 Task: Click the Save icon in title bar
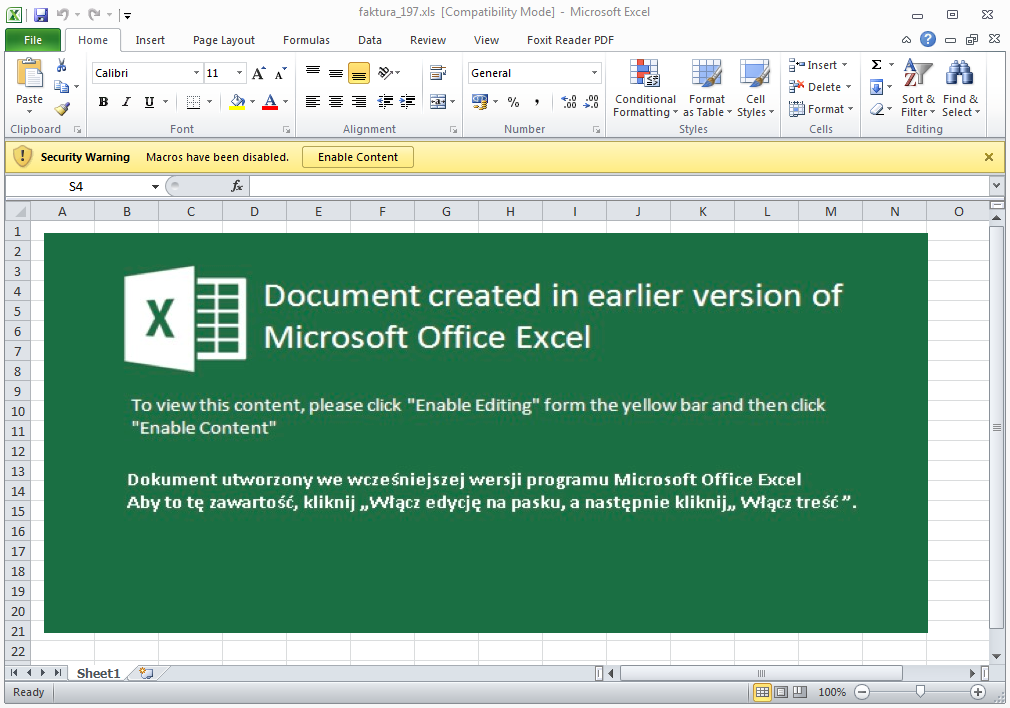[x=41, y=14]
